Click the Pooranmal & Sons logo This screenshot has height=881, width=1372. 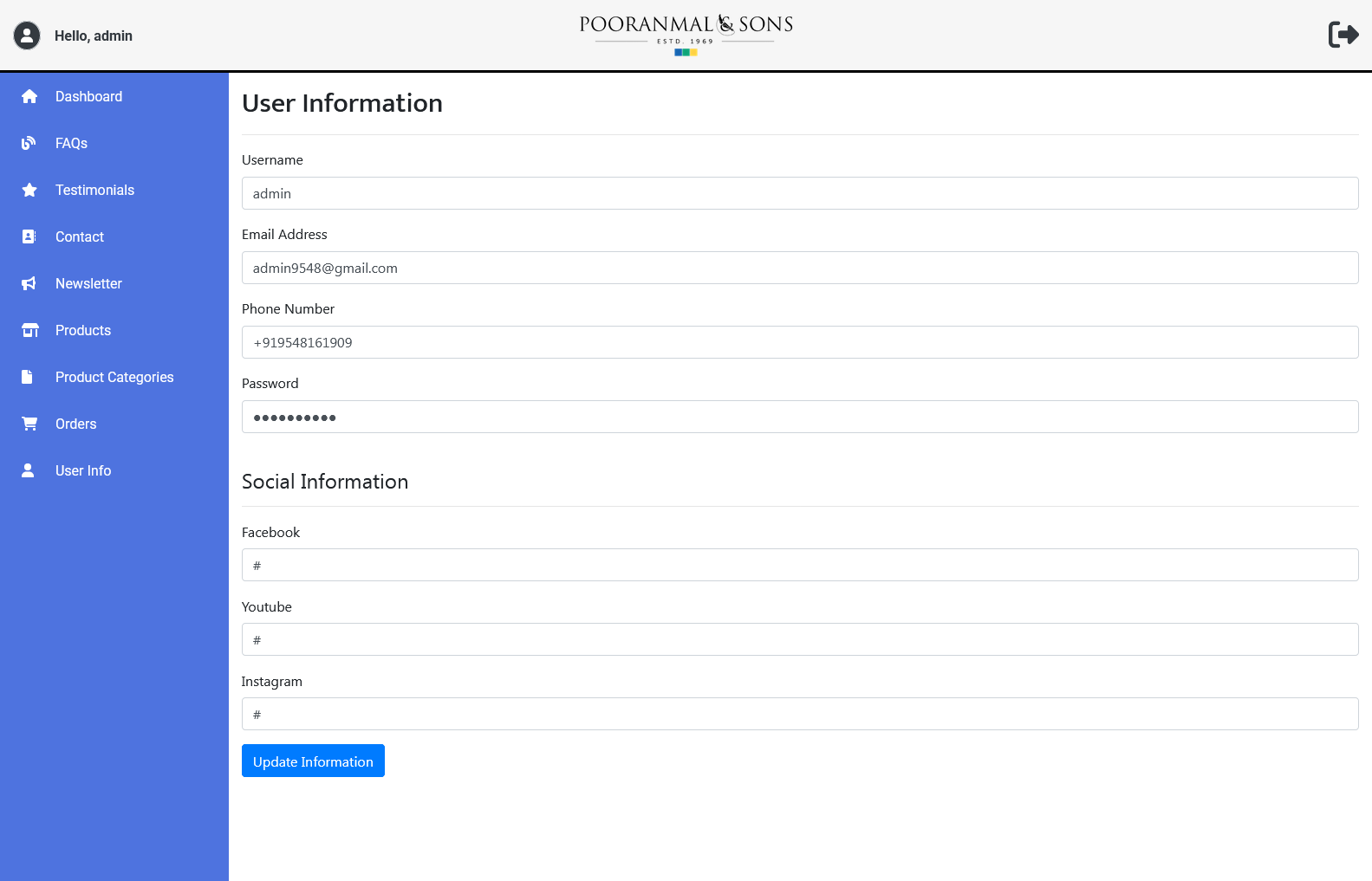[686, 35]
